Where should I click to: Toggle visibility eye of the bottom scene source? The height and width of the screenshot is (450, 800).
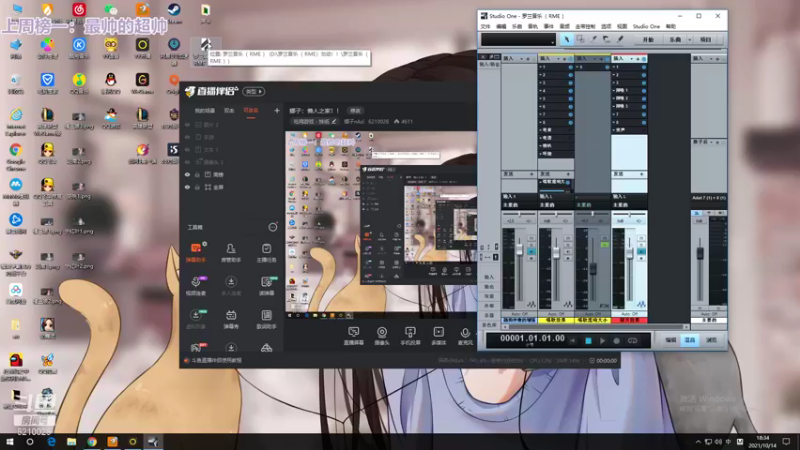[x=188, y=187]
